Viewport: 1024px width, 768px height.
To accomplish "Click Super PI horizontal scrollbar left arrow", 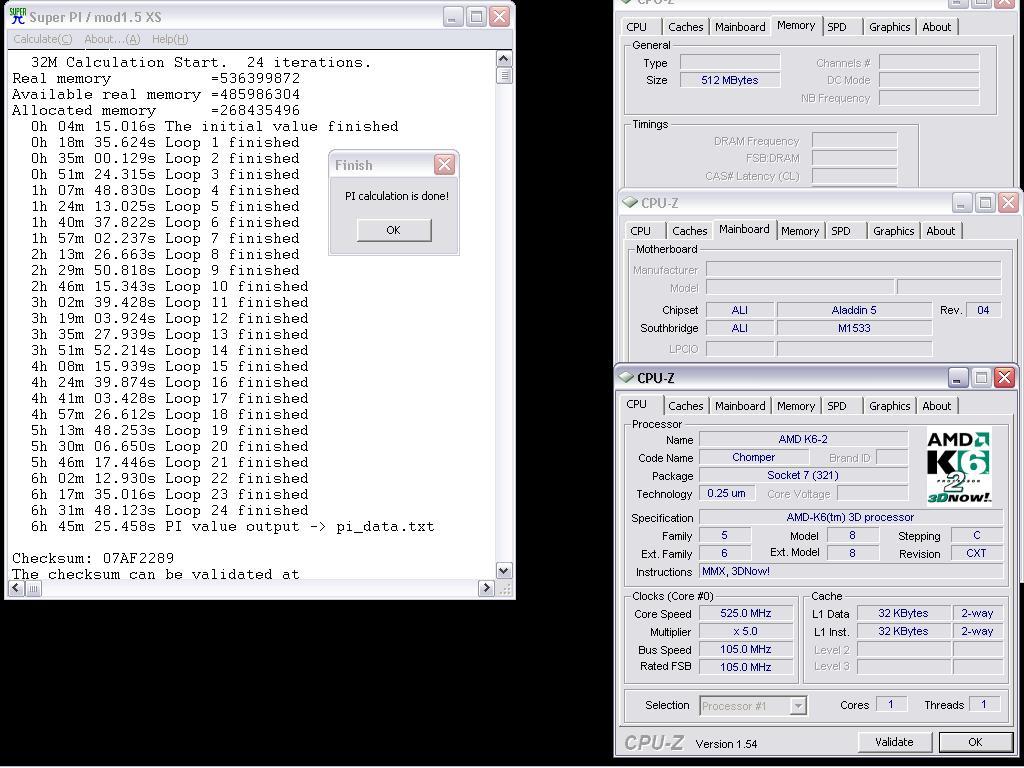I will (16, 588).
